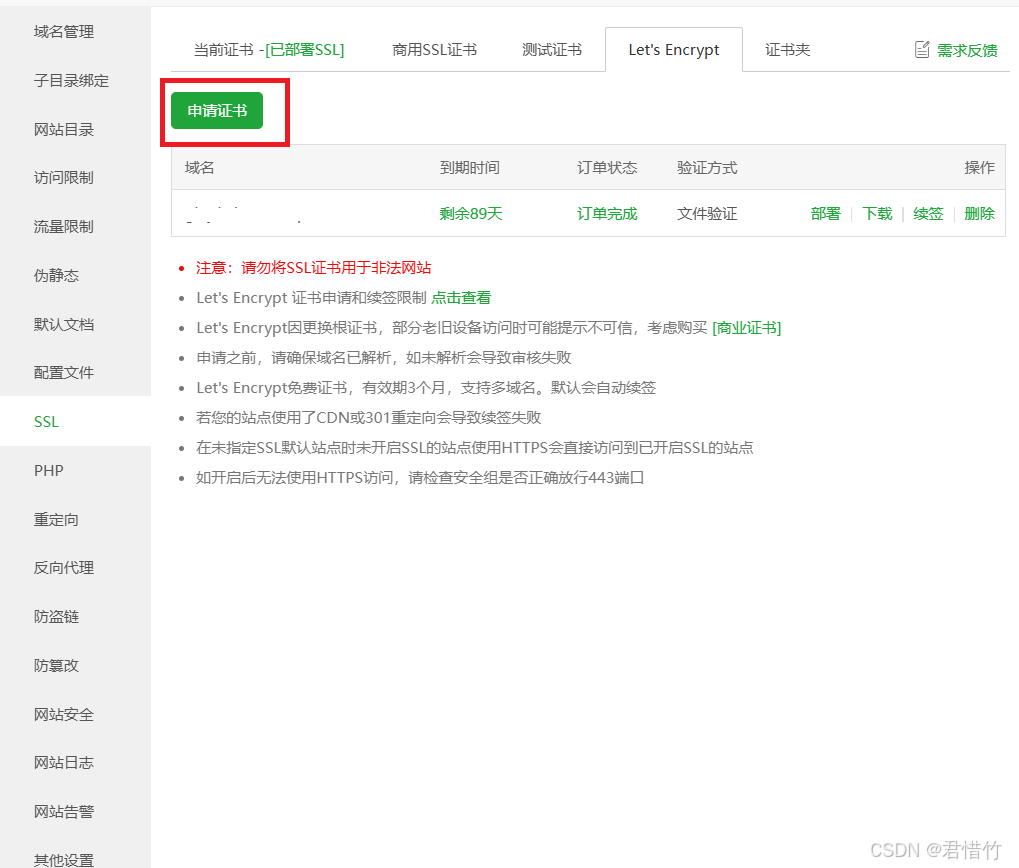Open the 证书夹 tab
Image resolution: width=1019 pixels, height=868 pixels.
[788, 49]
